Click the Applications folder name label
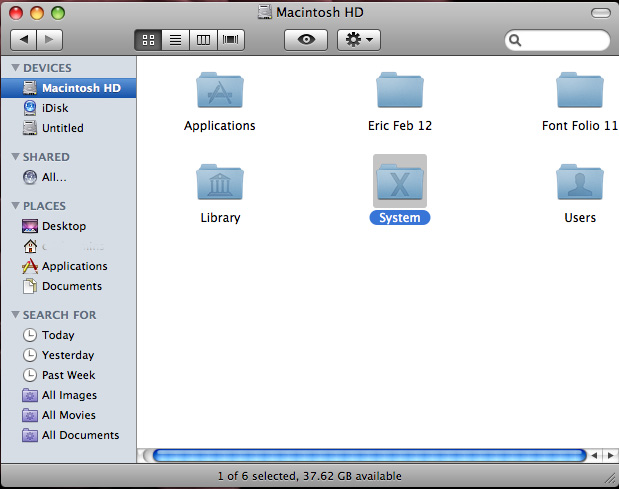Image resolution: width=619 pixels, height=489 pixels. (x=220, y=126)
